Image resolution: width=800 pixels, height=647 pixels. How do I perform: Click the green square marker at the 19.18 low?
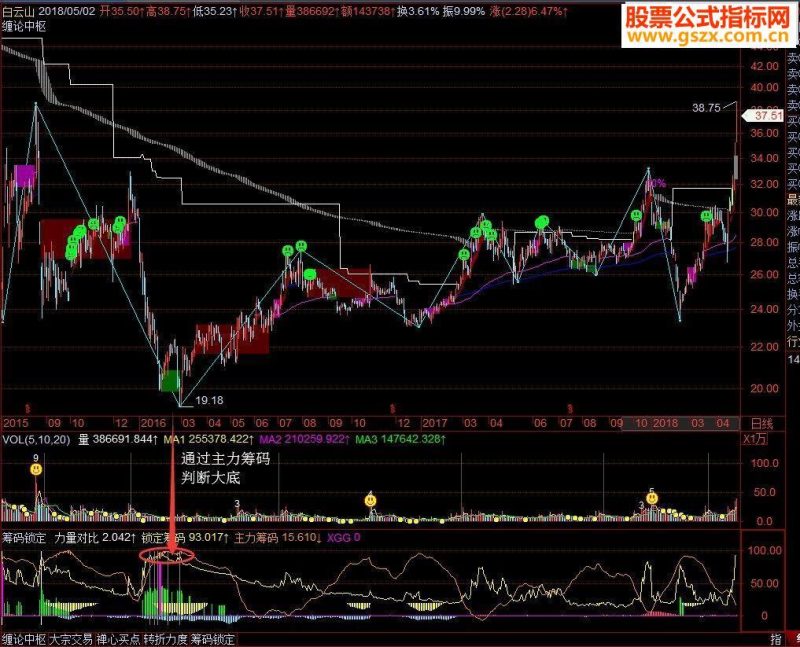pyautogui.click(x=170, y=381)
